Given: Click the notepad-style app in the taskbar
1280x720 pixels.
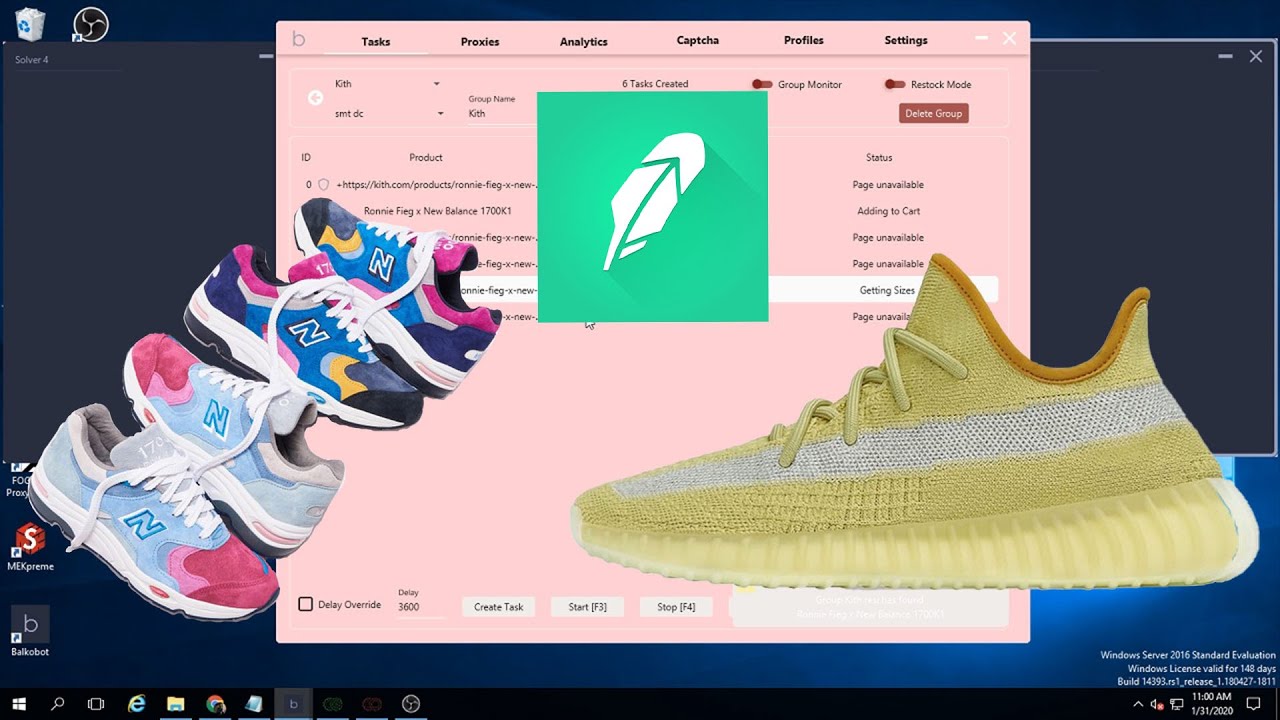Looking at the screenshot, I should pos(254,704).
